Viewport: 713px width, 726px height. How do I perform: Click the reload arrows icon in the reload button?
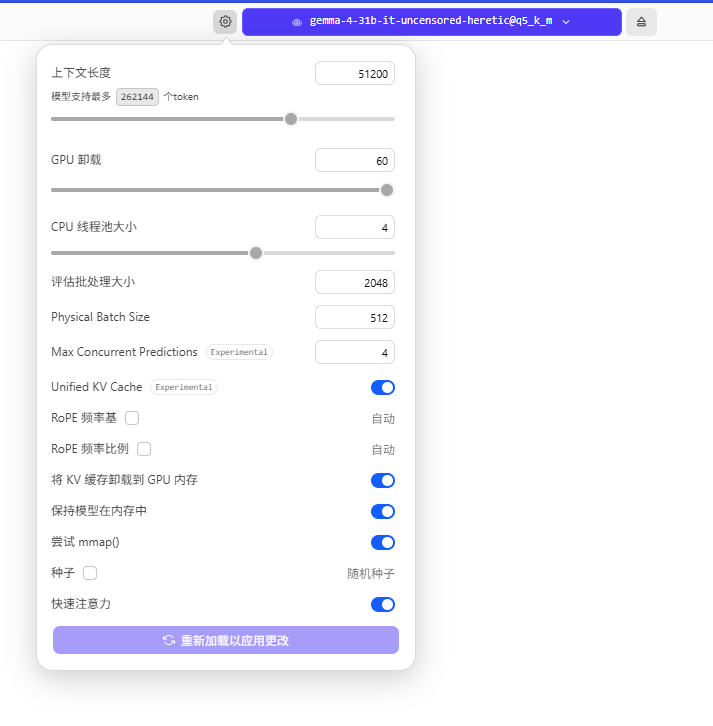169,640
